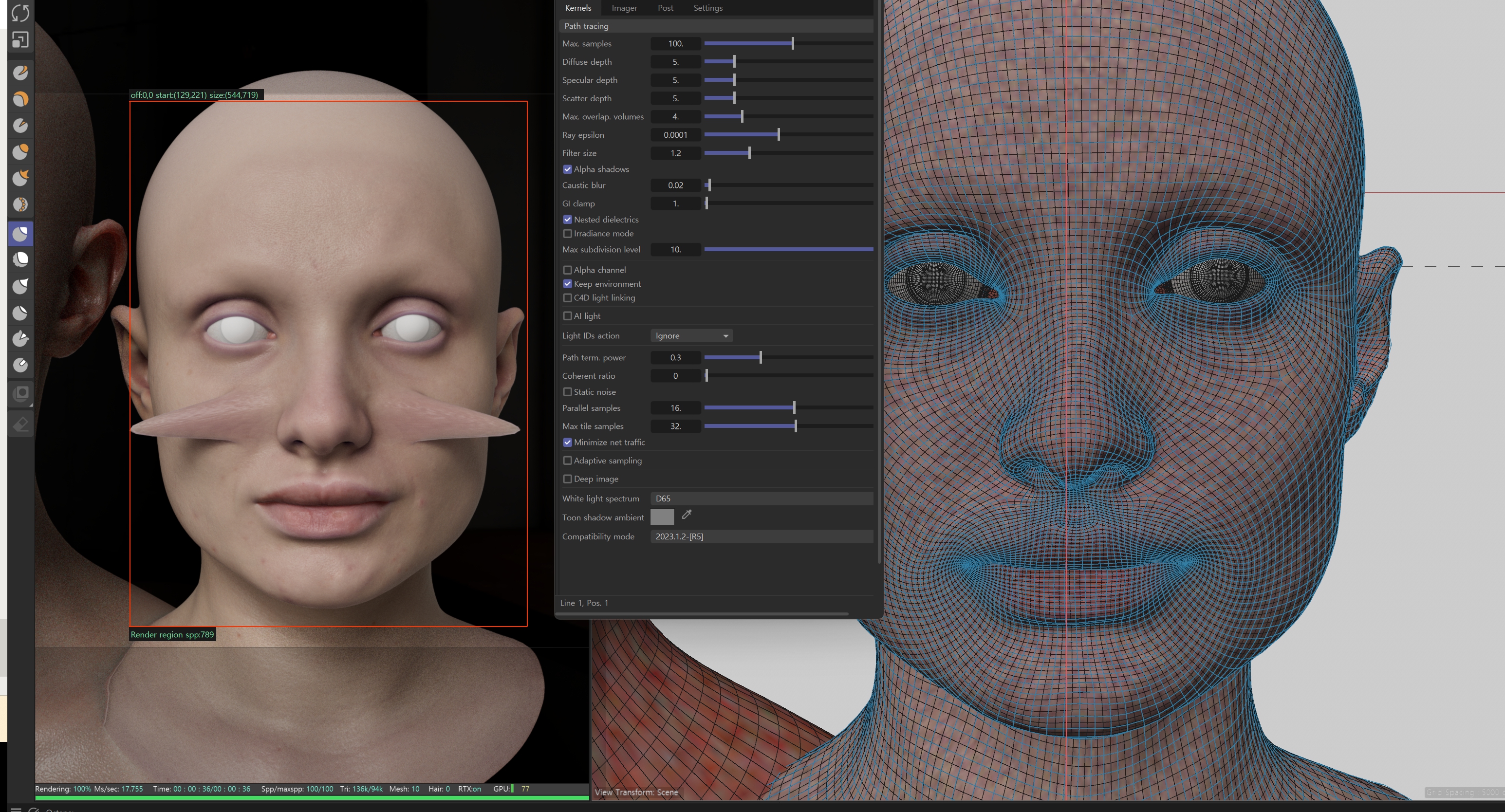The width and height of the screenshot is (1505, 812).
Task: Switch to the Kernels tab
Action: click(578, 8)
